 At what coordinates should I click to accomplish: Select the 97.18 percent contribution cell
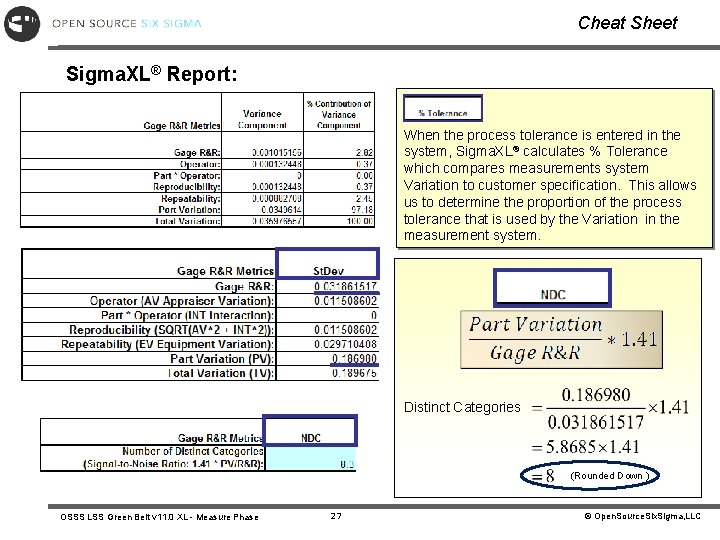click(x=362, y=209)
